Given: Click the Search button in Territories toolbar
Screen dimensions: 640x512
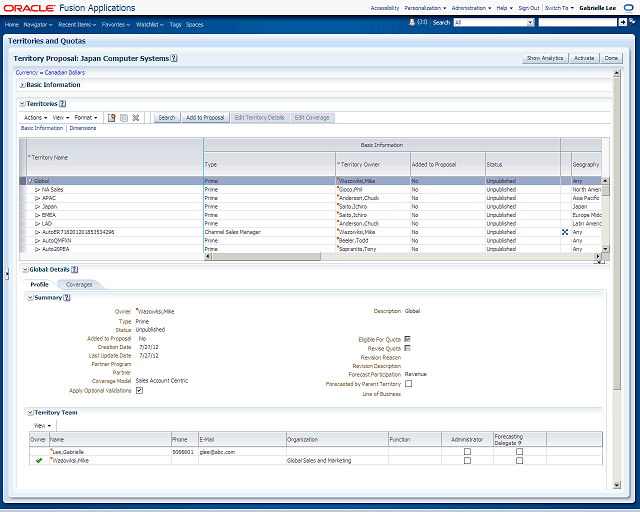Looking at the screenshot, I should (167, 118).
